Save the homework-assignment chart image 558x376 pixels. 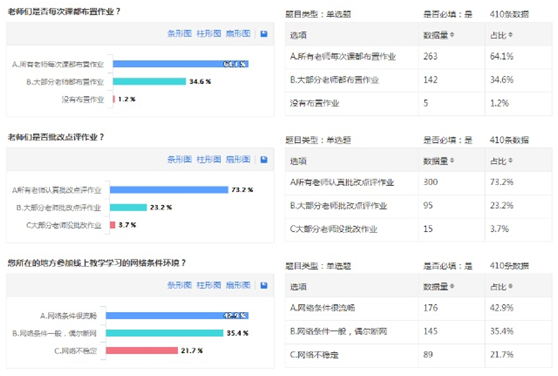coord(264,34)
